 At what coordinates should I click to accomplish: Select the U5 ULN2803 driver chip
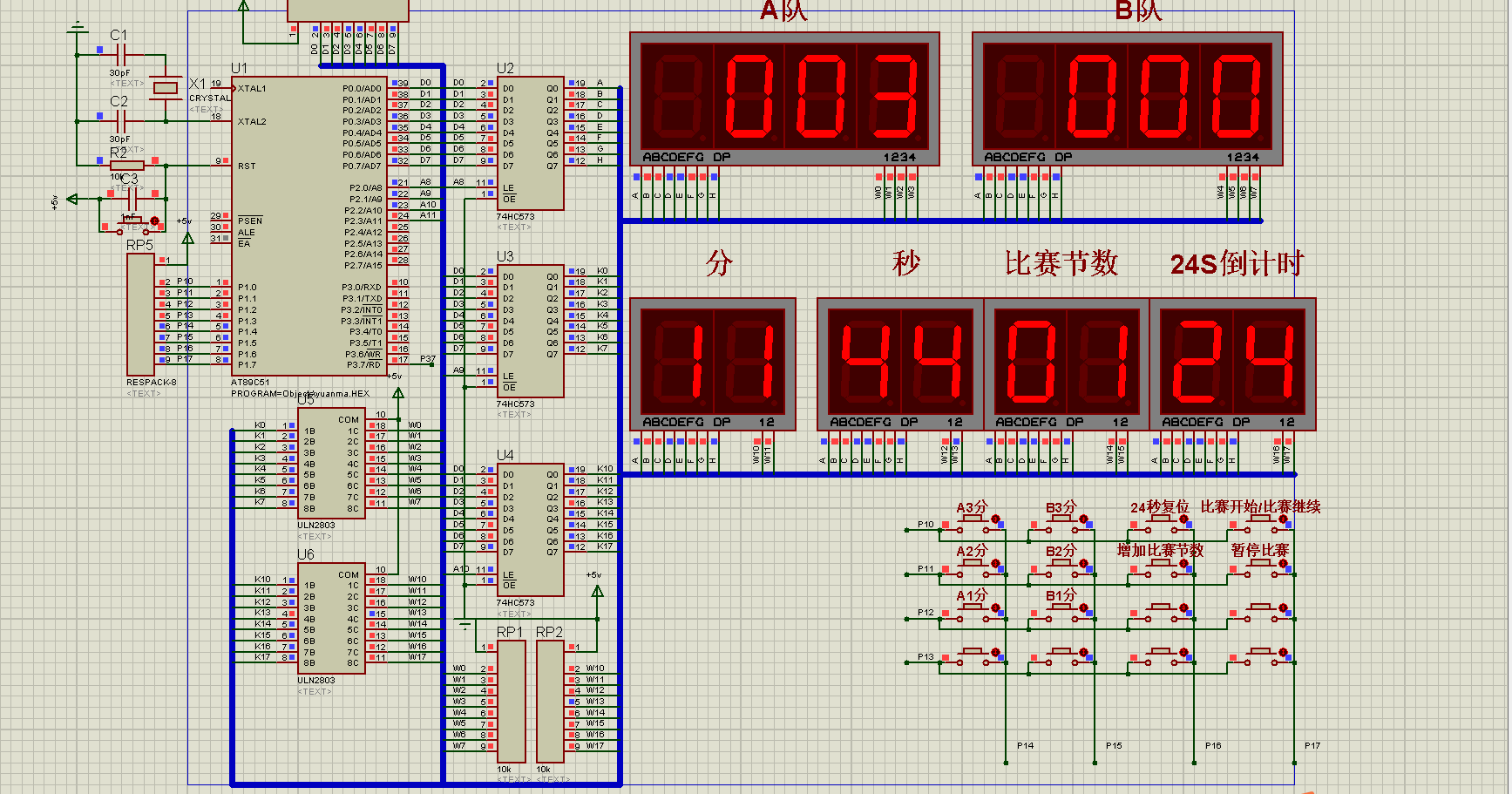[x=331, y=463]
